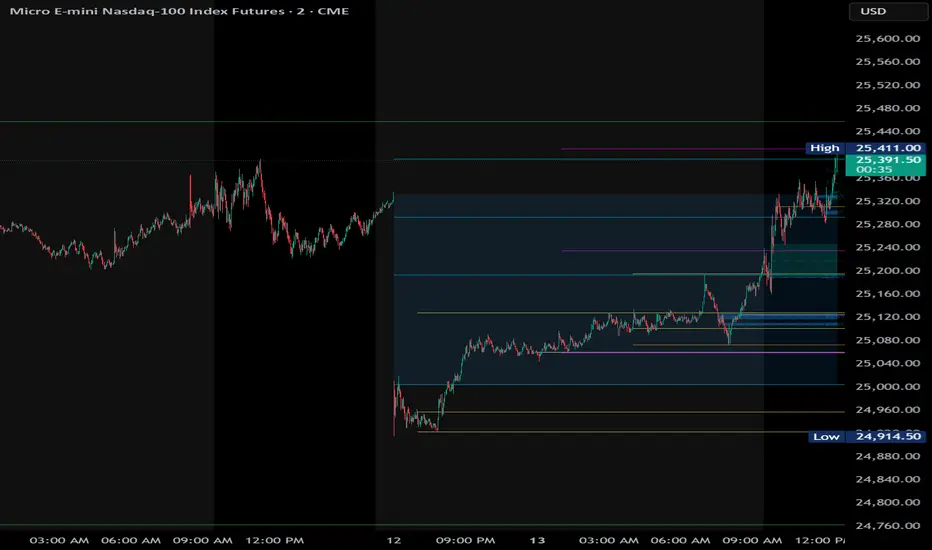Click the 25,480.00 price axis label
This screenshot has width=932, height=550.
point(887,108)
